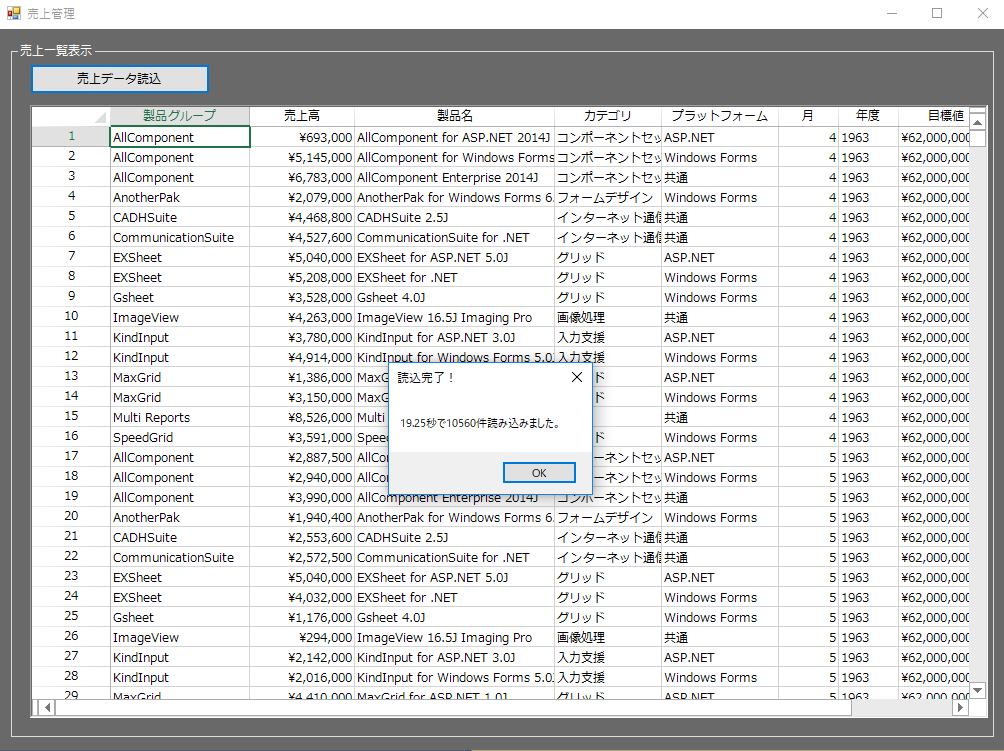Maximize the 売上管理 window
This screenshot has width=1004, height=751.
(937, 13)
